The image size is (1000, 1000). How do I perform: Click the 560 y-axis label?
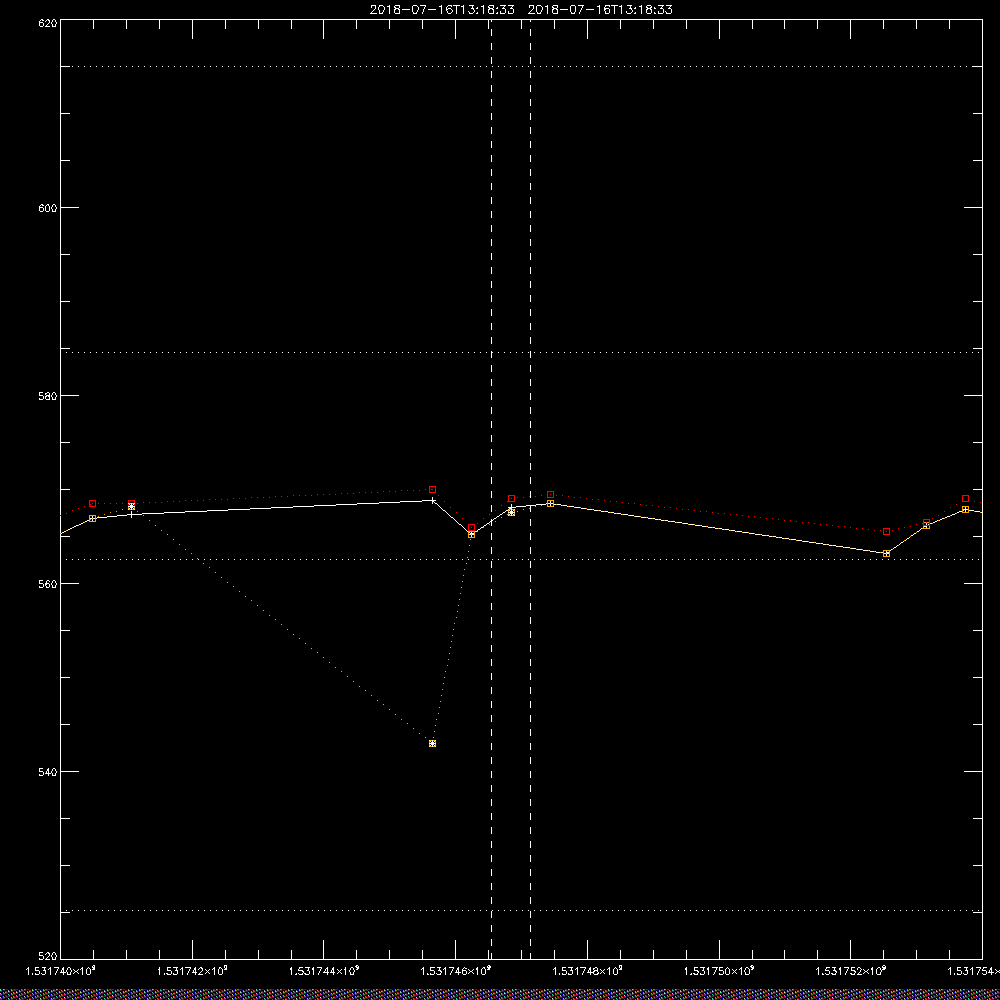[x=48, y=584]
